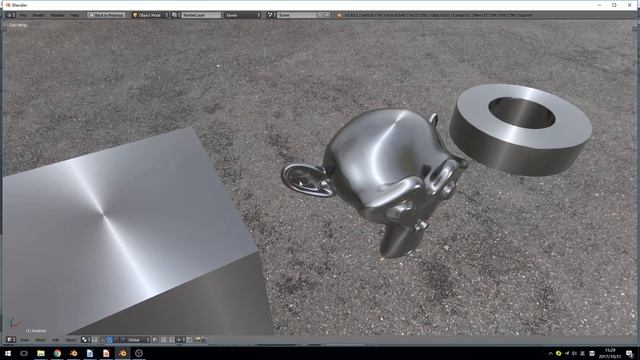Open the Render menu
Viewport: 640px width, 360px height.
[38, 15]
